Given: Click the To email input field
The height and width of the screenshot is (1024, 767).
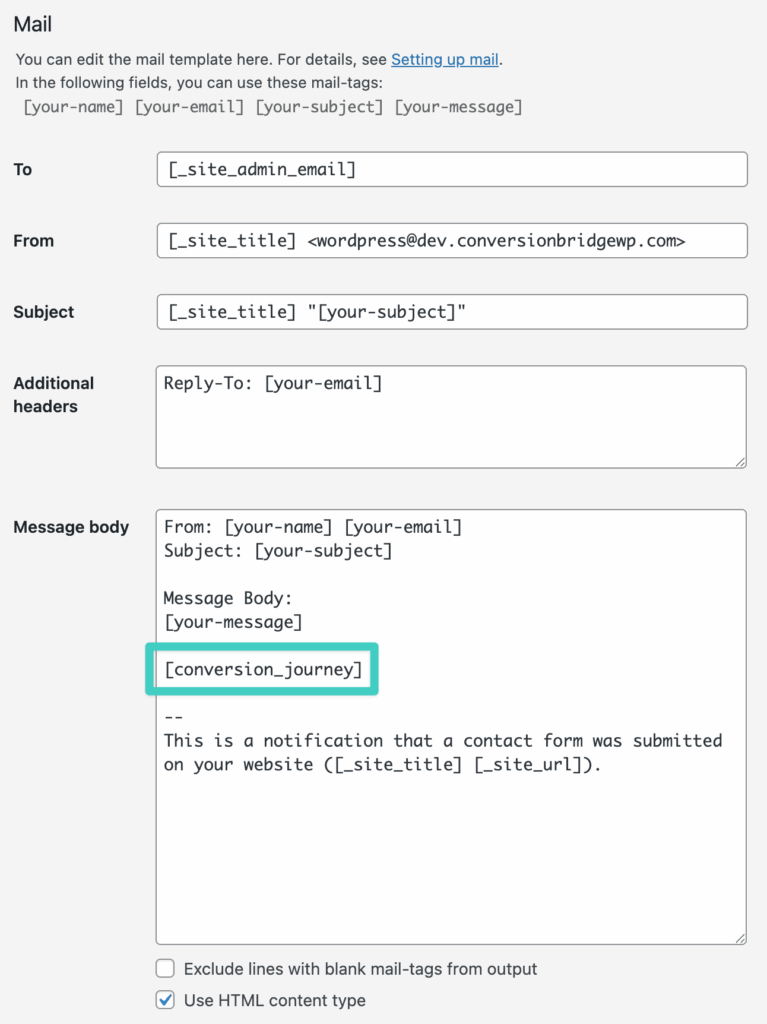Looking at the screenshot, I should pyautogui.click(x=451, y=169).
